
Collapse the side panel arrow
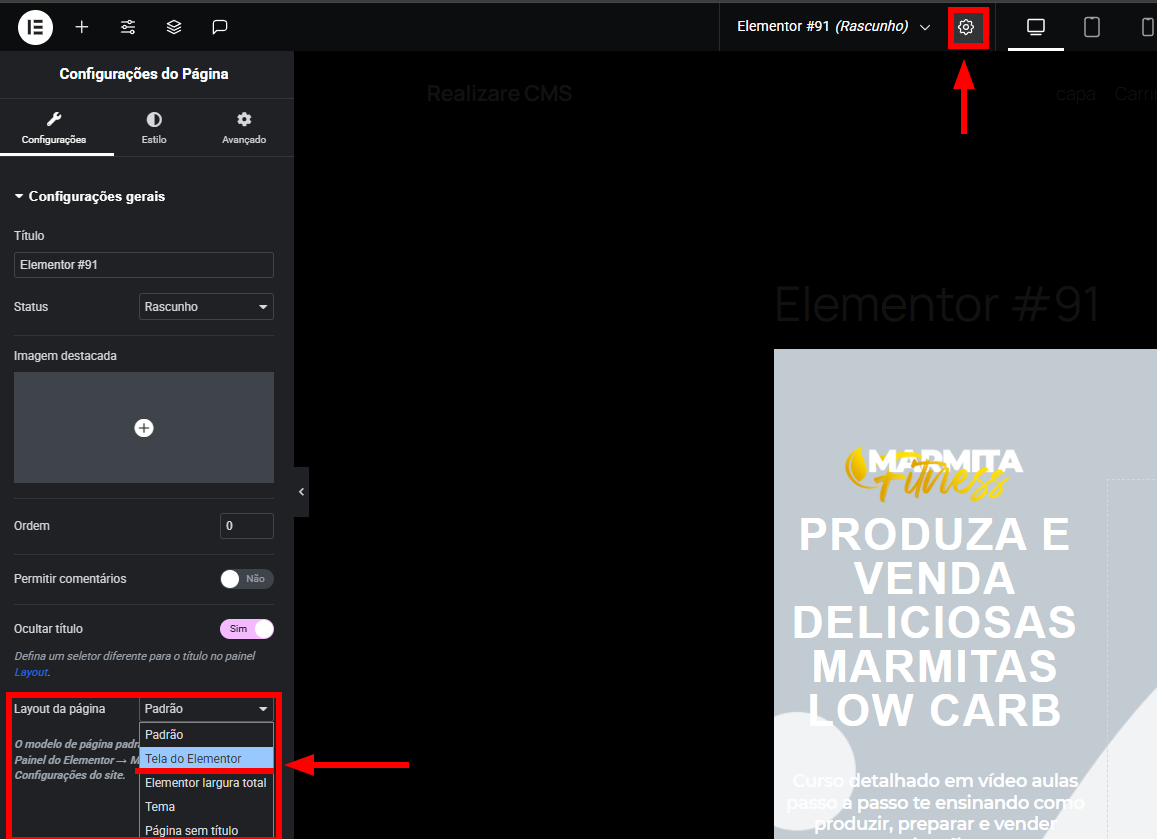click(x=301, y=491)
